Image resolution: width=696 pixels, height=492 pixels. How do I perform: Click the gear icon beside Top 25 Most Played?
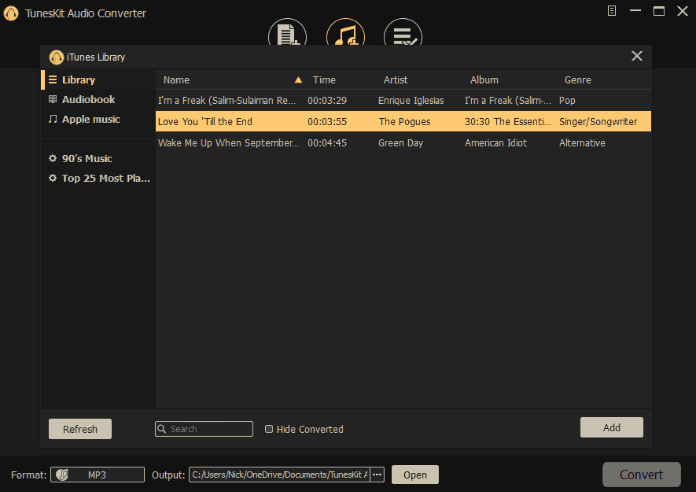point(53,178)
